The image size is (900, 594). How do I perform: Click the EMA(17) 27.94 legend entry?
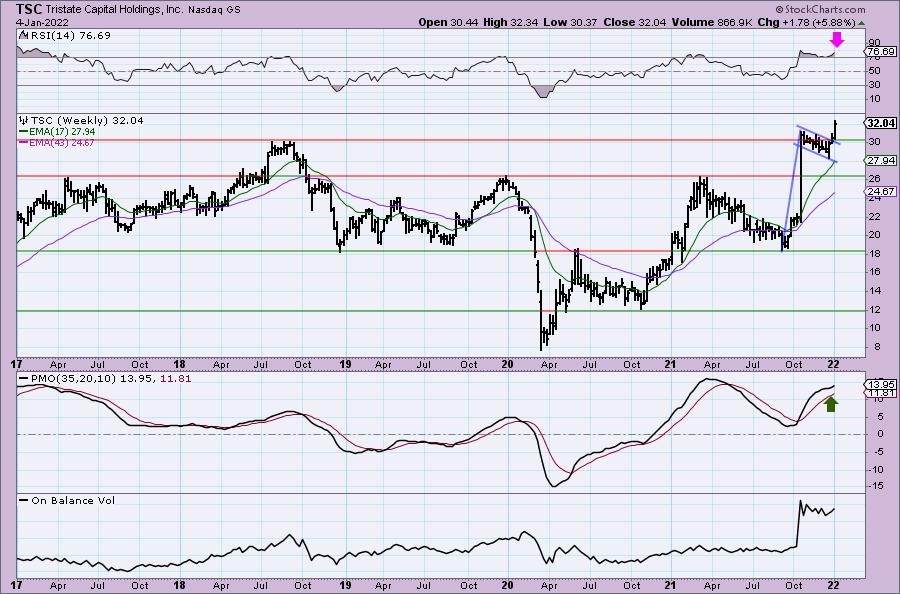pyautogui.click(x=62, y=132)
